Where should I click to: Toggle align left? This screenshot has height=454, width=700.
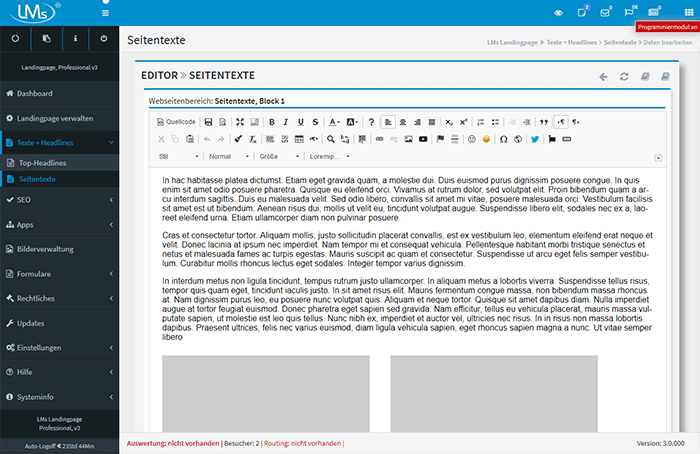pyautogui.click(x=388, y=122)
